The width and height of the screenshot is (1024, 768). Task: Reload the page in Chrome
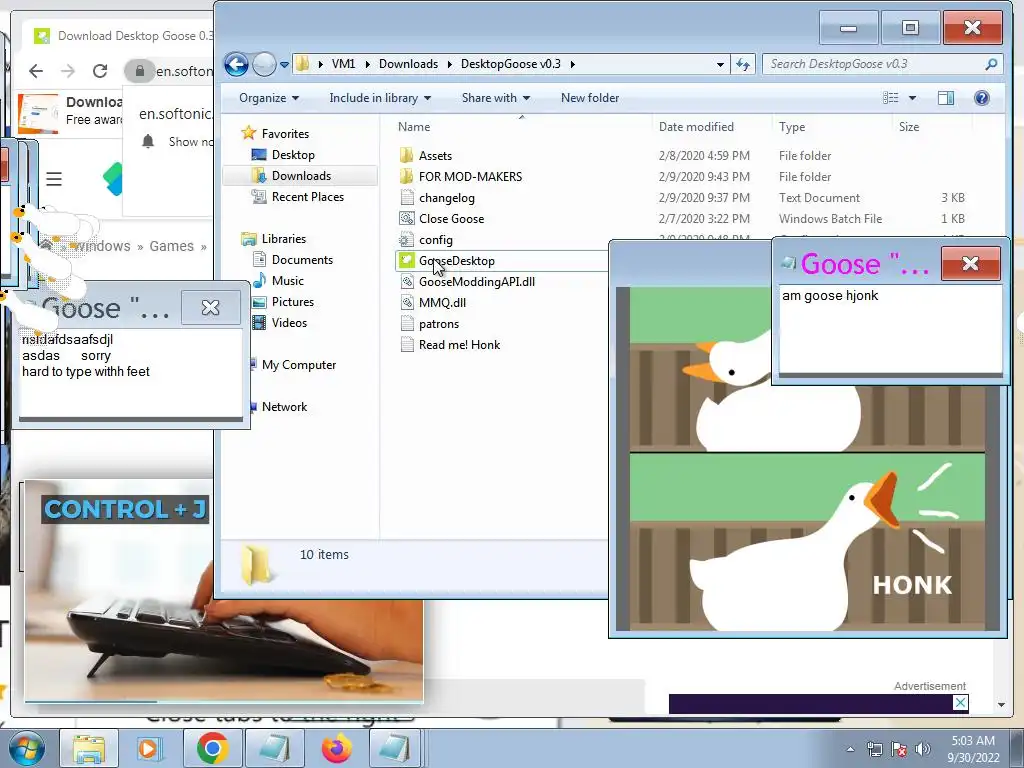100,71
